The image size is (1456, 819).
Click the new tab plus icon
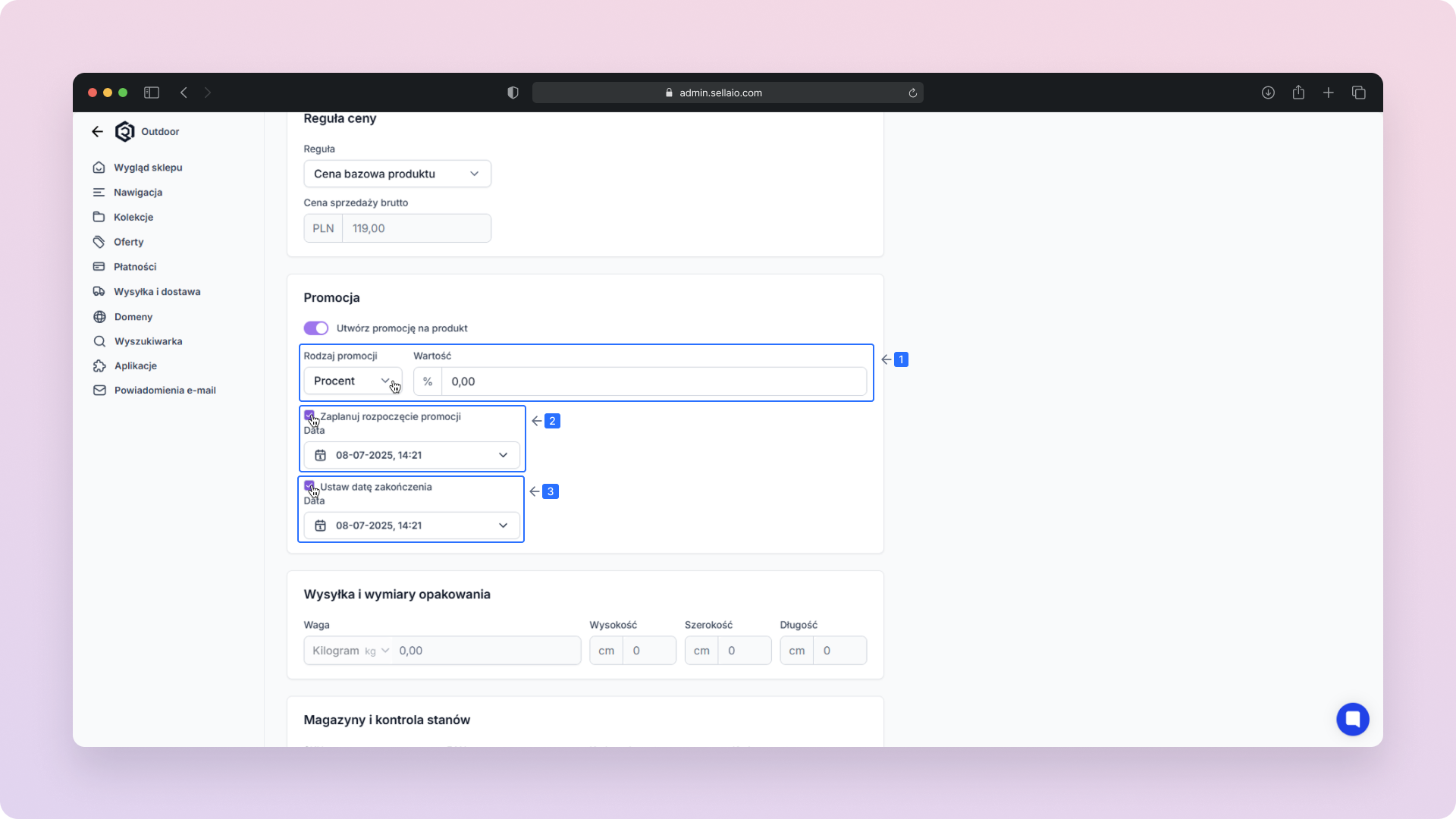click(1329, 93)
